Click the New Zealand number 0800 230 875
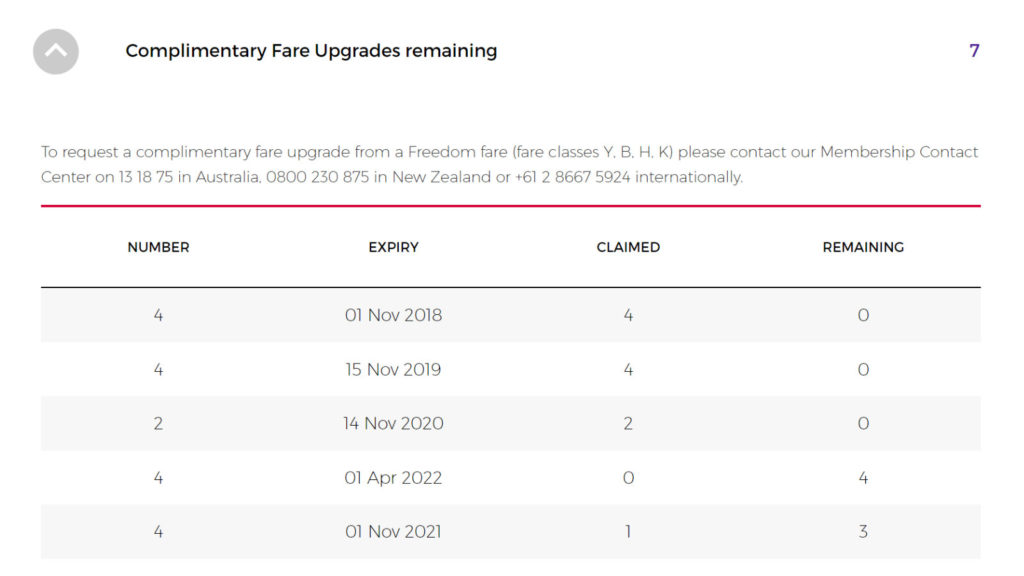Viewport: 1024px width, 576px height. [x=317, y=177]
